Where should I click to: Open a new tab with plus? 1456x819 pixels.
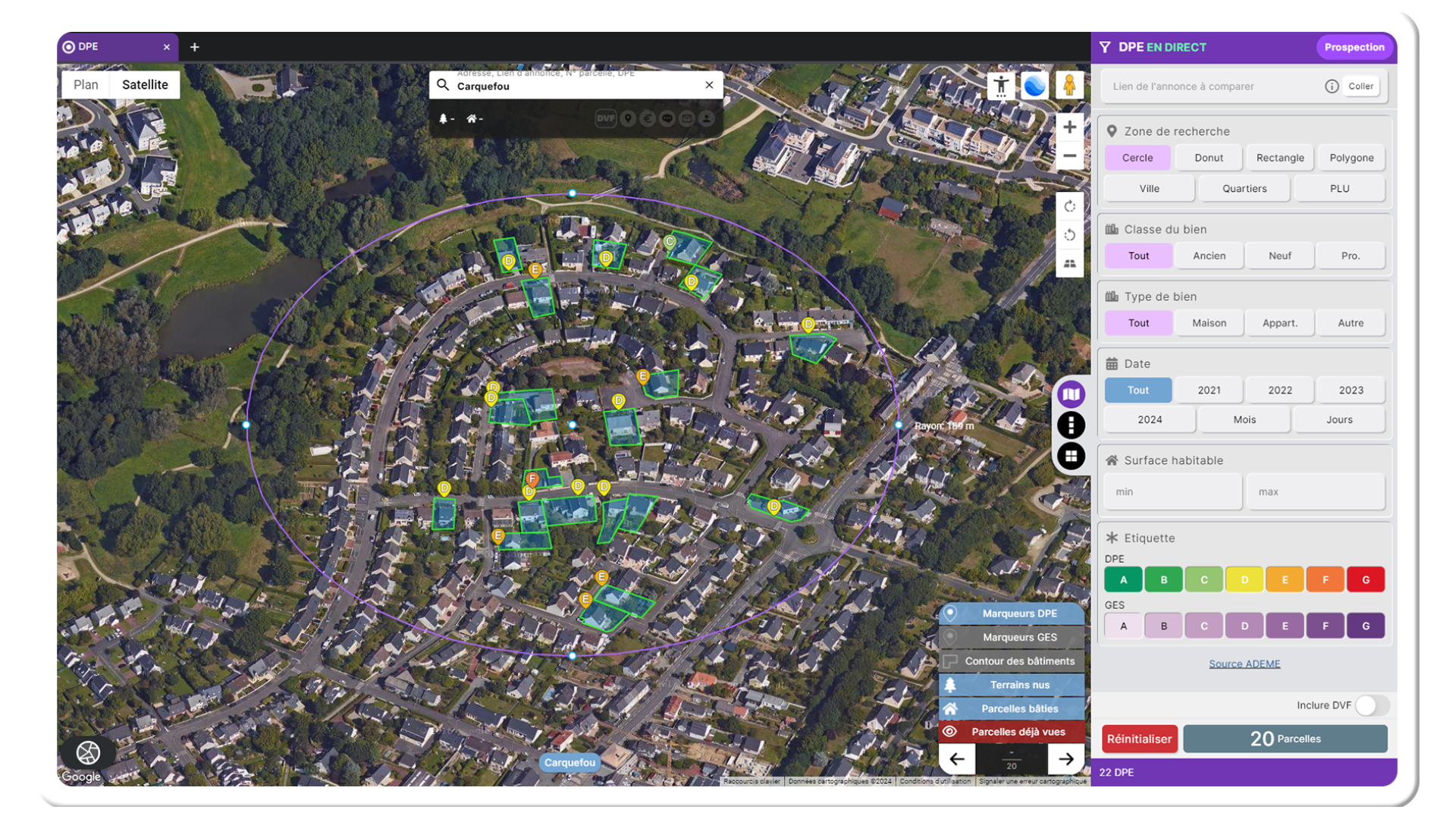pyautogui.click(x=195, y=47)
